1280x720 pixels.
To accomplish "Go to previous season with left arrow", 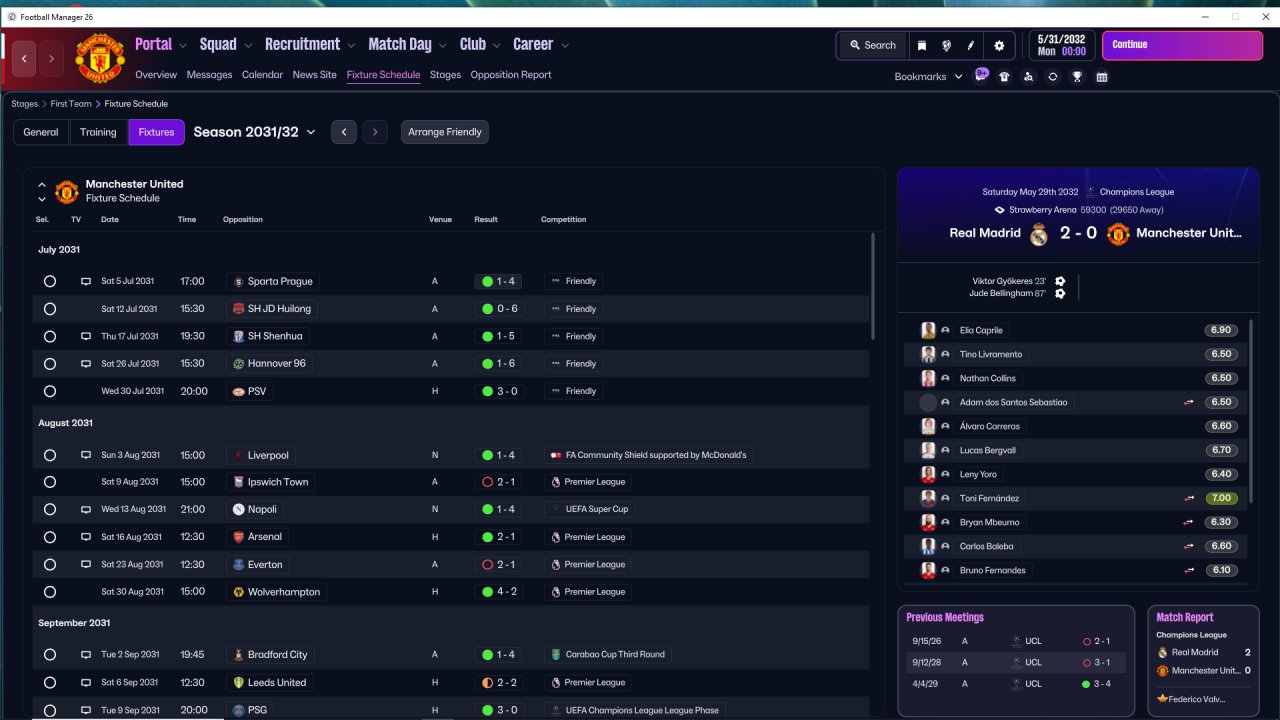I will tap(343, 132).
